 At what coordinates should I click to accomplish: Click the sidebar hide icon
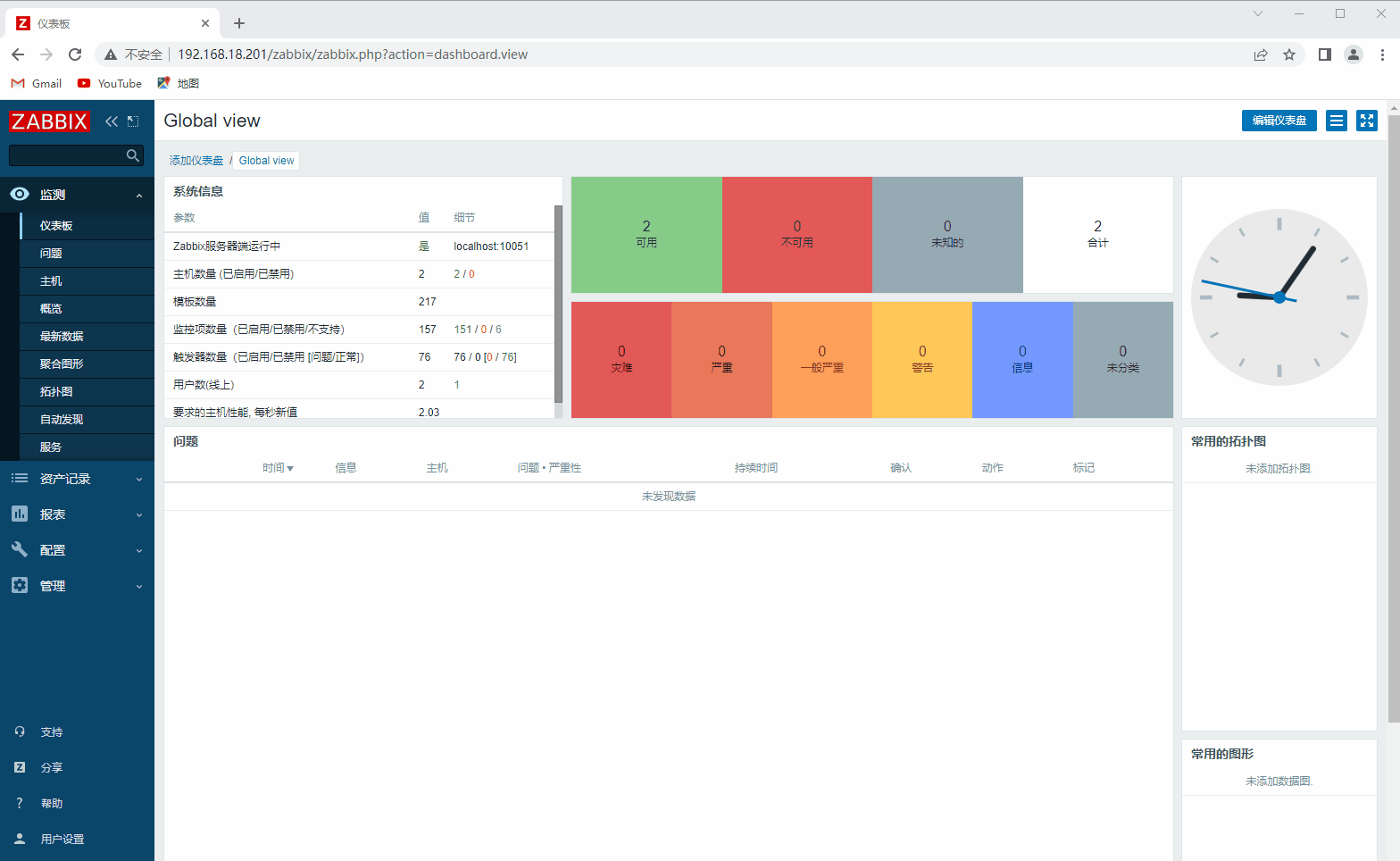tap(133, 121)
